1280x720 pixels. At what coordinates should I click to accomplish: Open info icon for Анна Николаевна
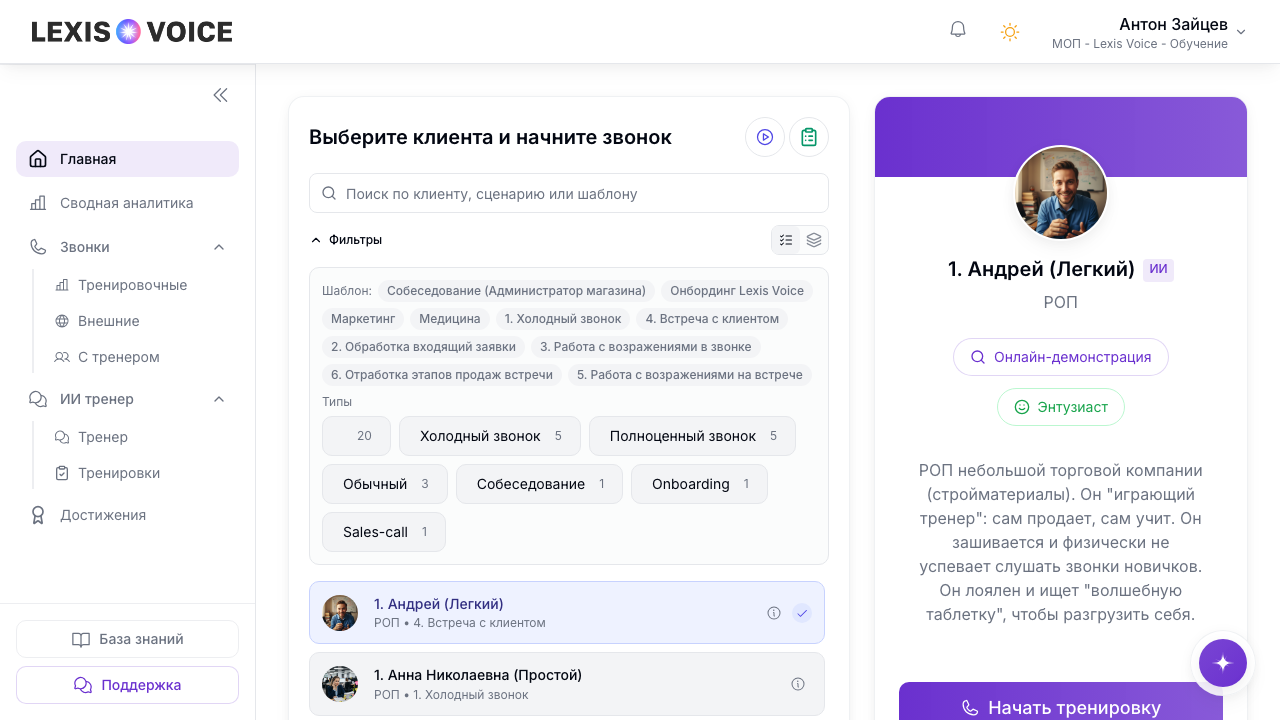798,684
